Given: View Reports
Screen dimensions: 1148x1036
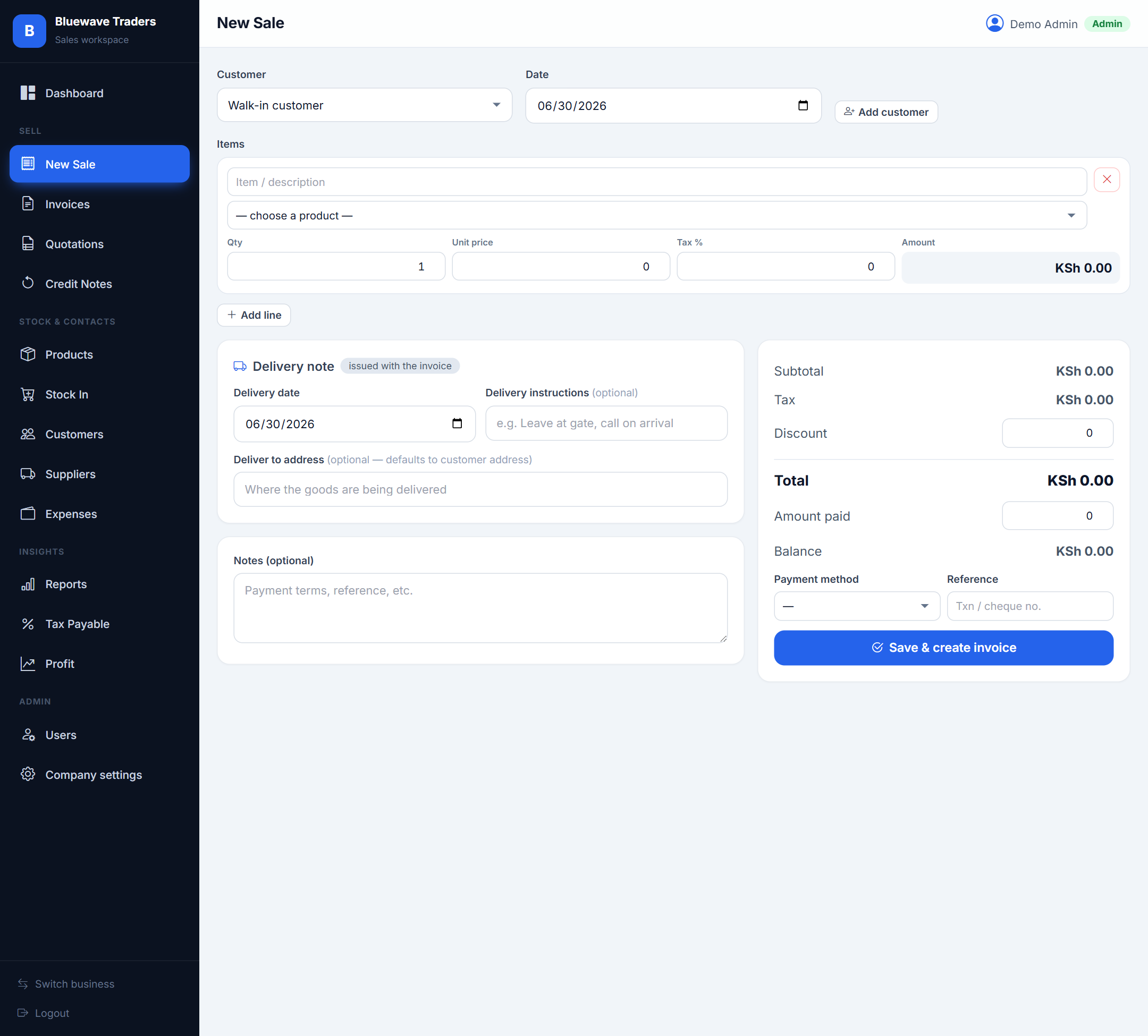Looking at the screenshot, I should (100, 584).
